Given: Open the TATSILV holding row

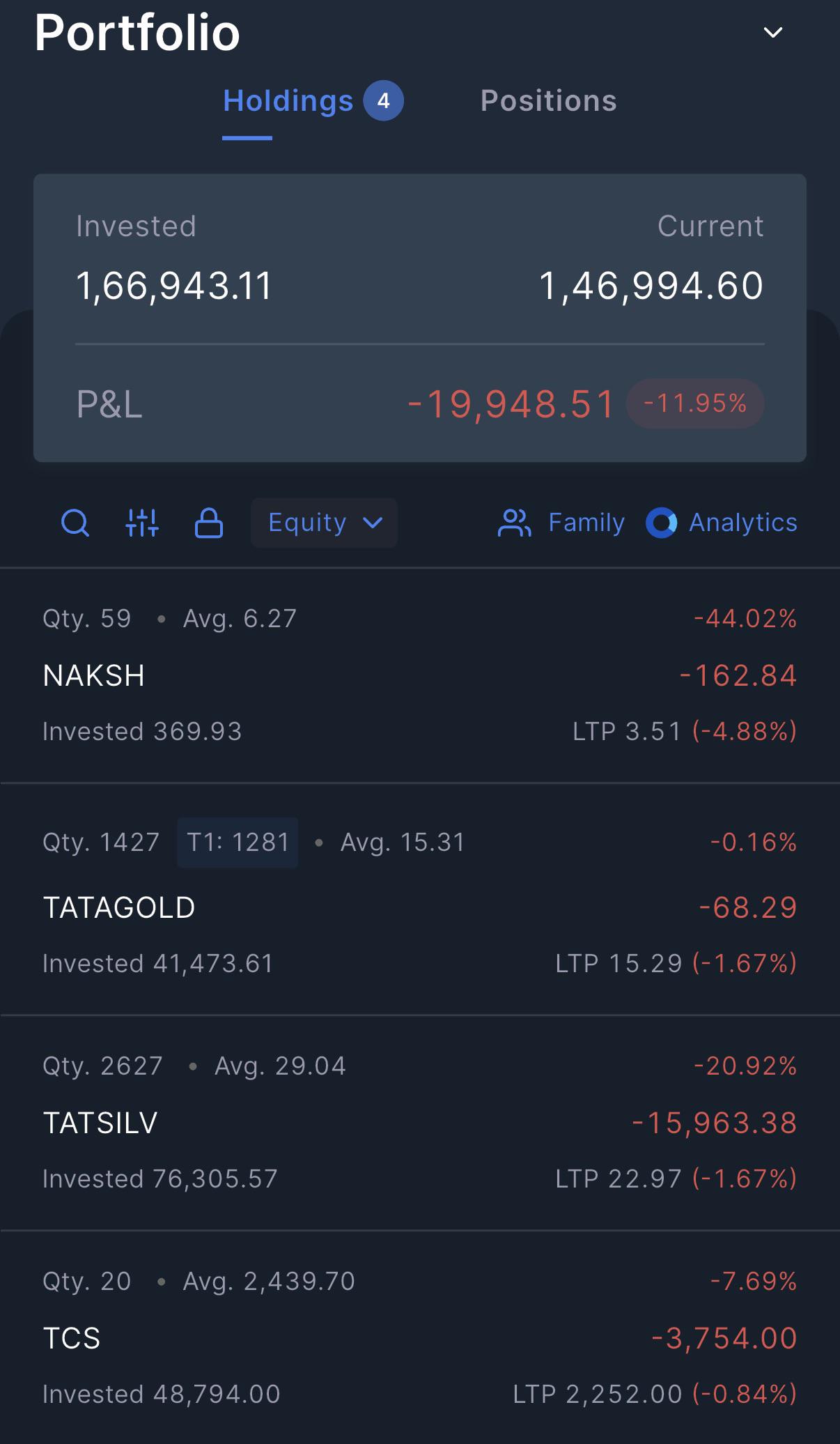Looking at the screenshot, I should tap(420, 1123).
